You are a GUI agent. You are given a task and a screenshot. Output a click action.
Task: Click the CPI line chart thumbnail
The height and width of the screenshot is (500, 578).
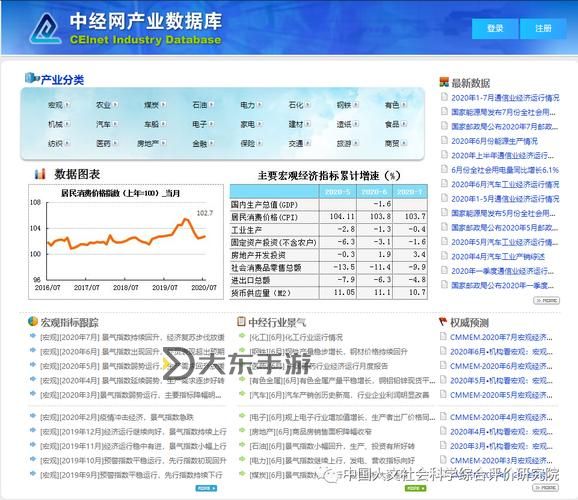tap(126, 242)
